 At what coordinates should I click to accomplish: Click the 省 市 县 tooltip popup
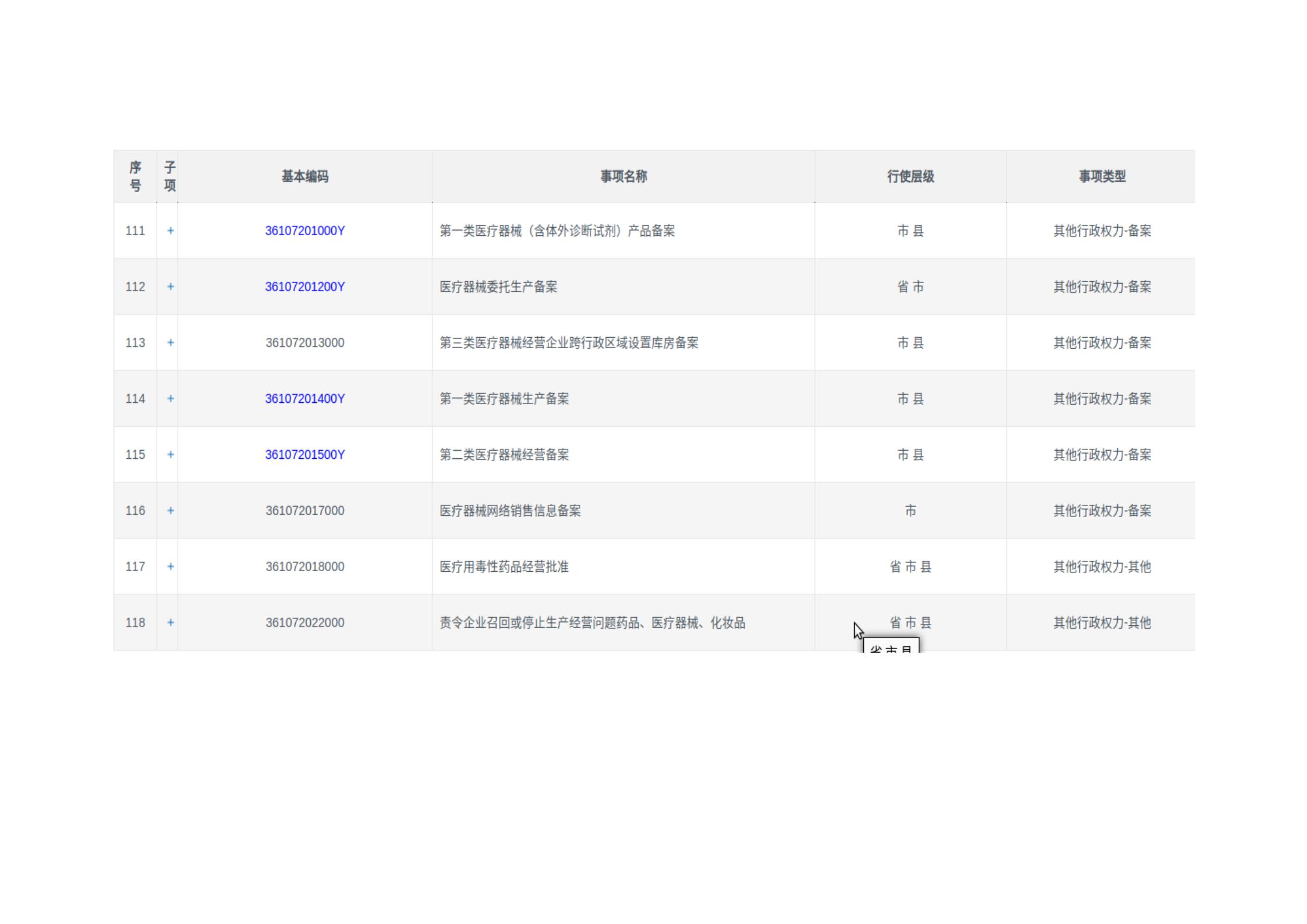[891, 646]
